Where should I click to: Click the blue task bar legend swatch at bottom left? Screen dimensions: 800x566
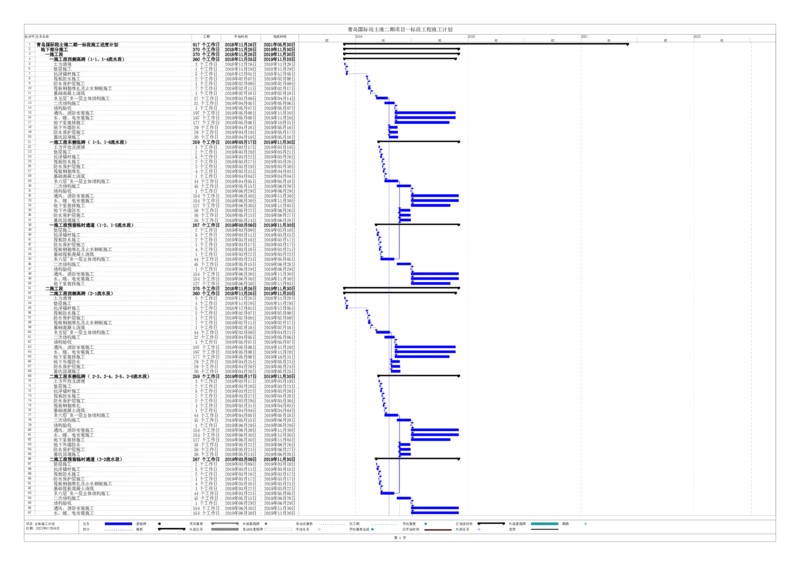tap(118, 523)
